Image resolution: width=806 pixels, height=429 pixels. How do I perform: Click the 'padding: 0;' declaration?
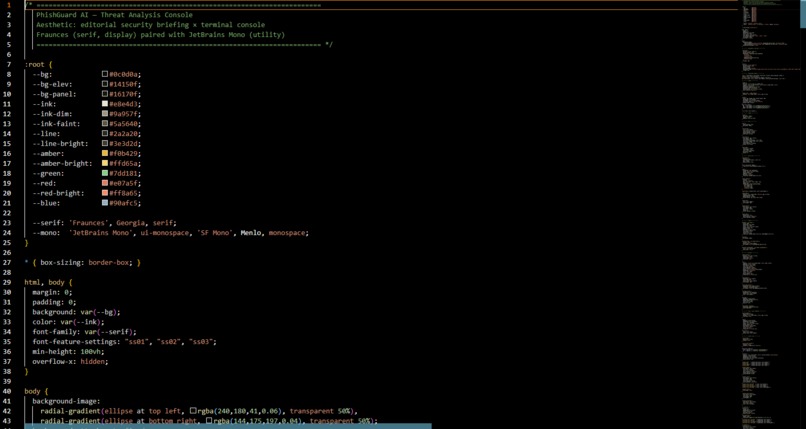[x=54, y=302]
